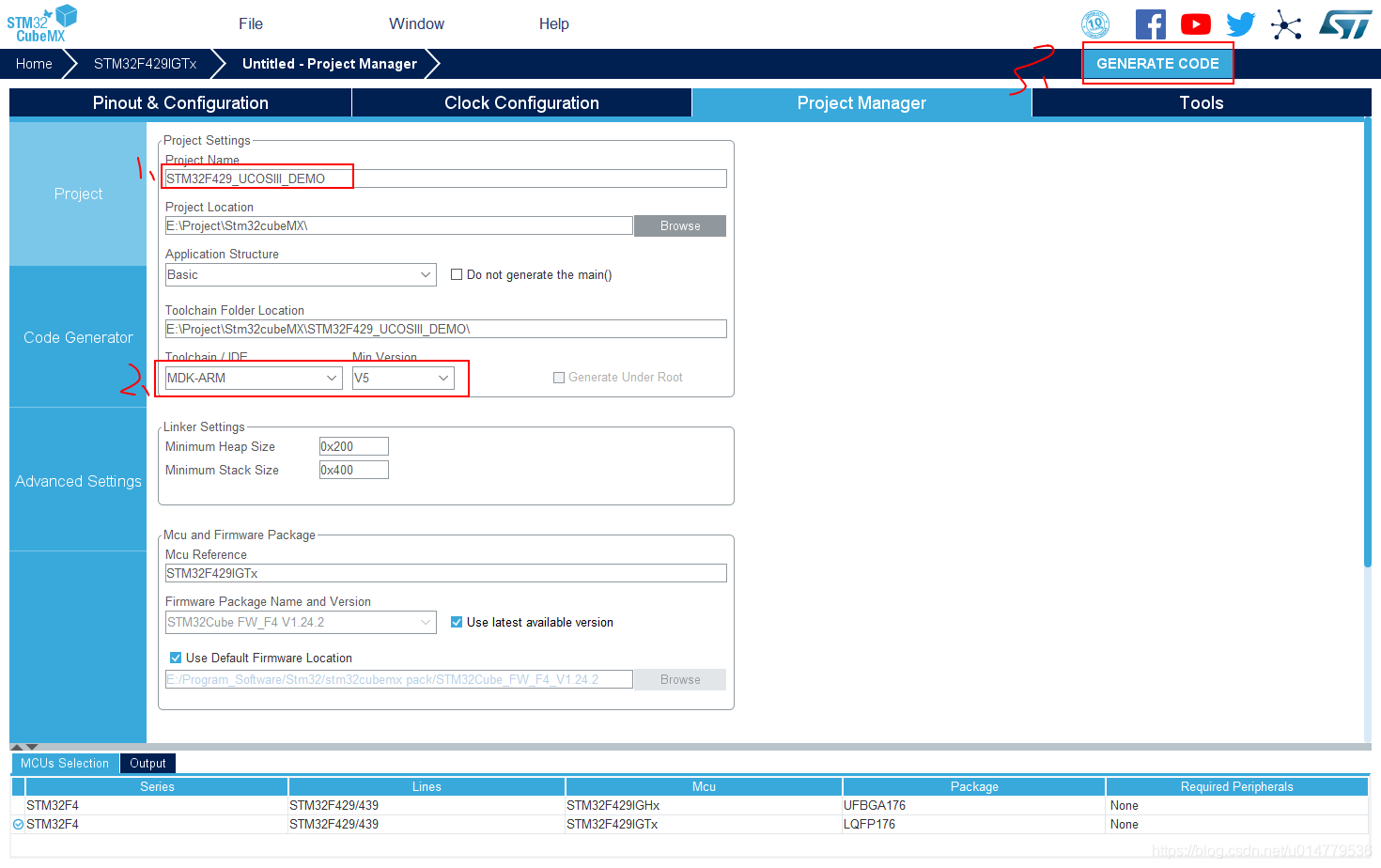Sort by the Series column header
This screenshot has width=1381, height=868.
click(157, 786)
